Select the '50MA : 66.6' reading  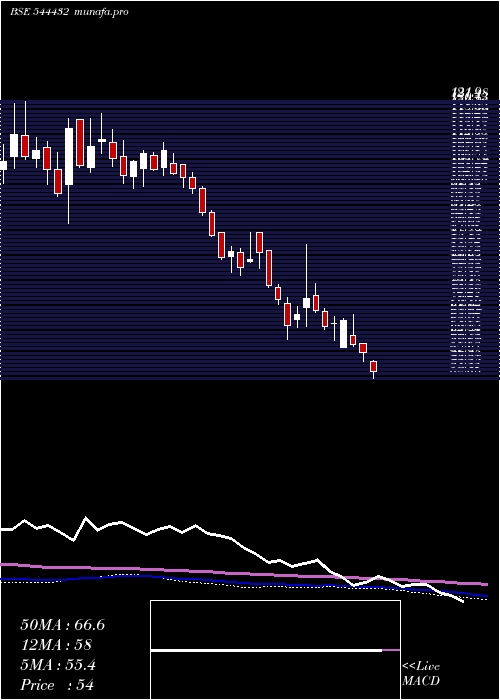tap(62, 625)
